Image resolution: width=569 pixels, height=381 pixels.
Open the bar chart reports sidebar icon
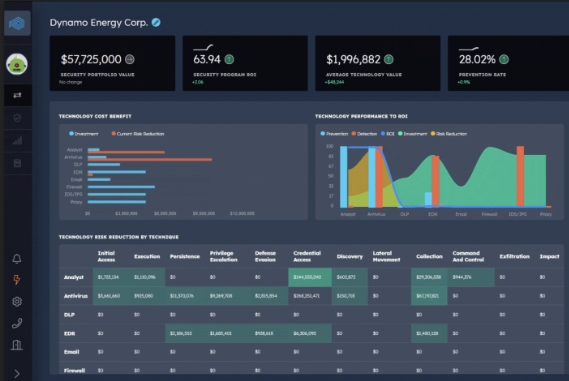[17, 141]
